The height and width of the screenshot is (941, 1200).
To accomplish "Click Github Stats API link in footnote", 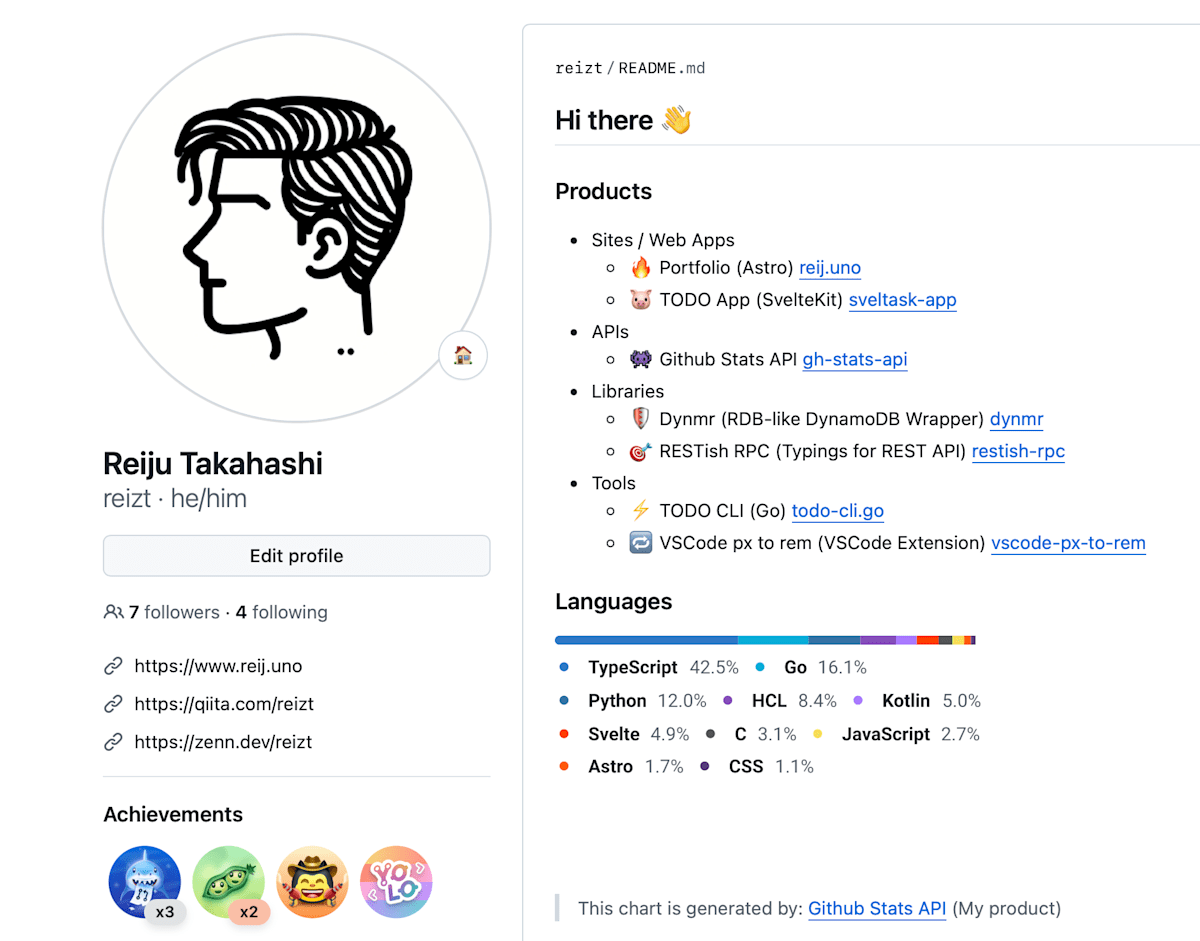I will (876, 908).
